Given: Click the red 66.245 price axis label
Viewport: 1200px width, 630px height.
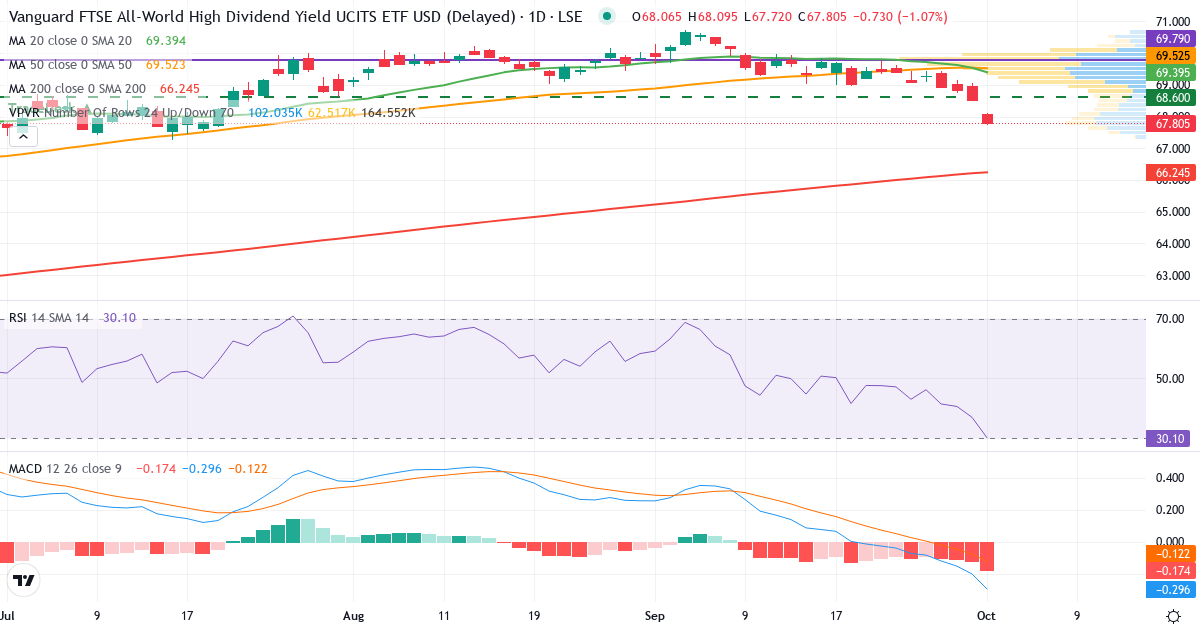Looking at the screenshot, I should pyautogui.click(x=1172, y=172).
